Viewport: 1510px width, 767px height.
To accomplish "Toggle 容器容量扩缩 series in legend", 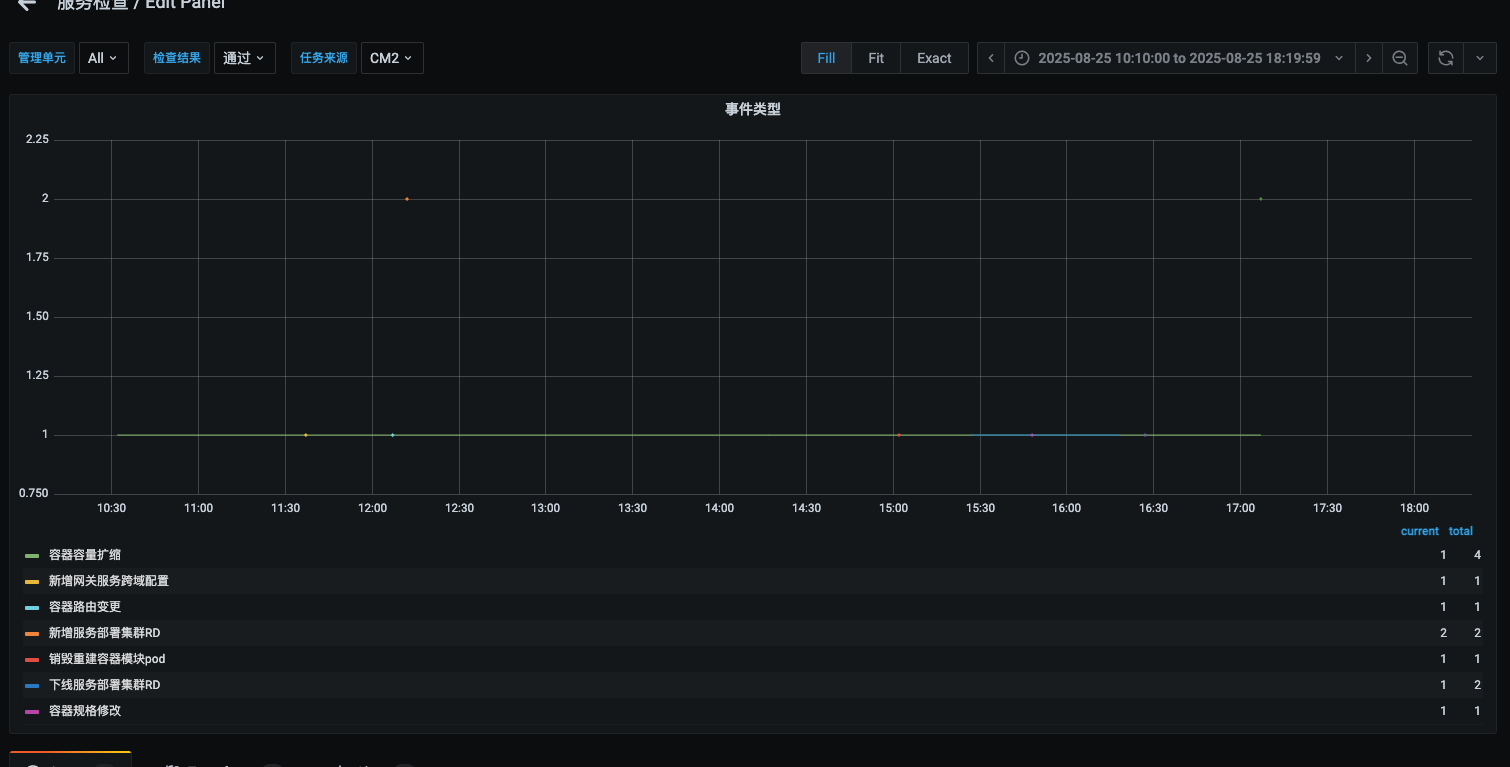I will pos(85,555).
